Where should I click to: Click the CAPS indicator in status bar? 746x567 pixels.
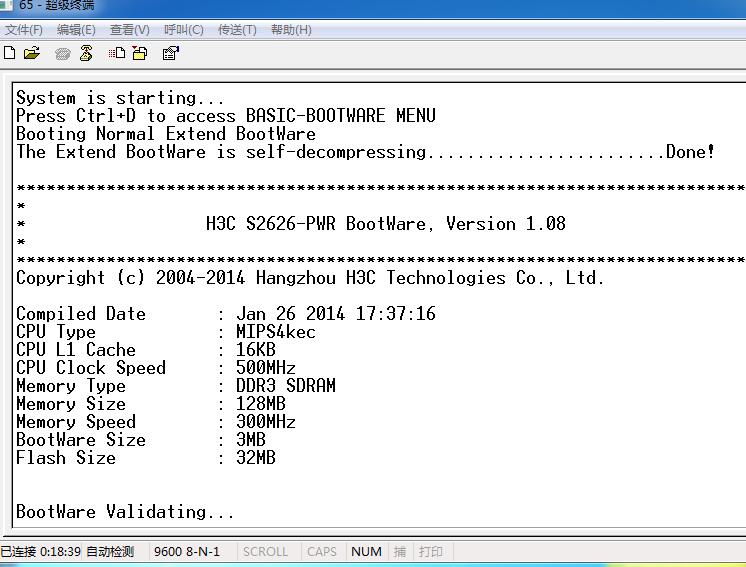click(x=322, y=552)
